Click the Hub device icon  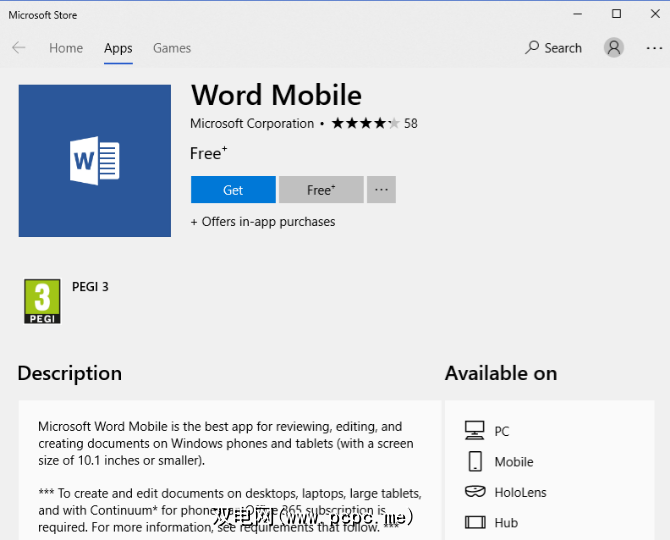point(475,522)
